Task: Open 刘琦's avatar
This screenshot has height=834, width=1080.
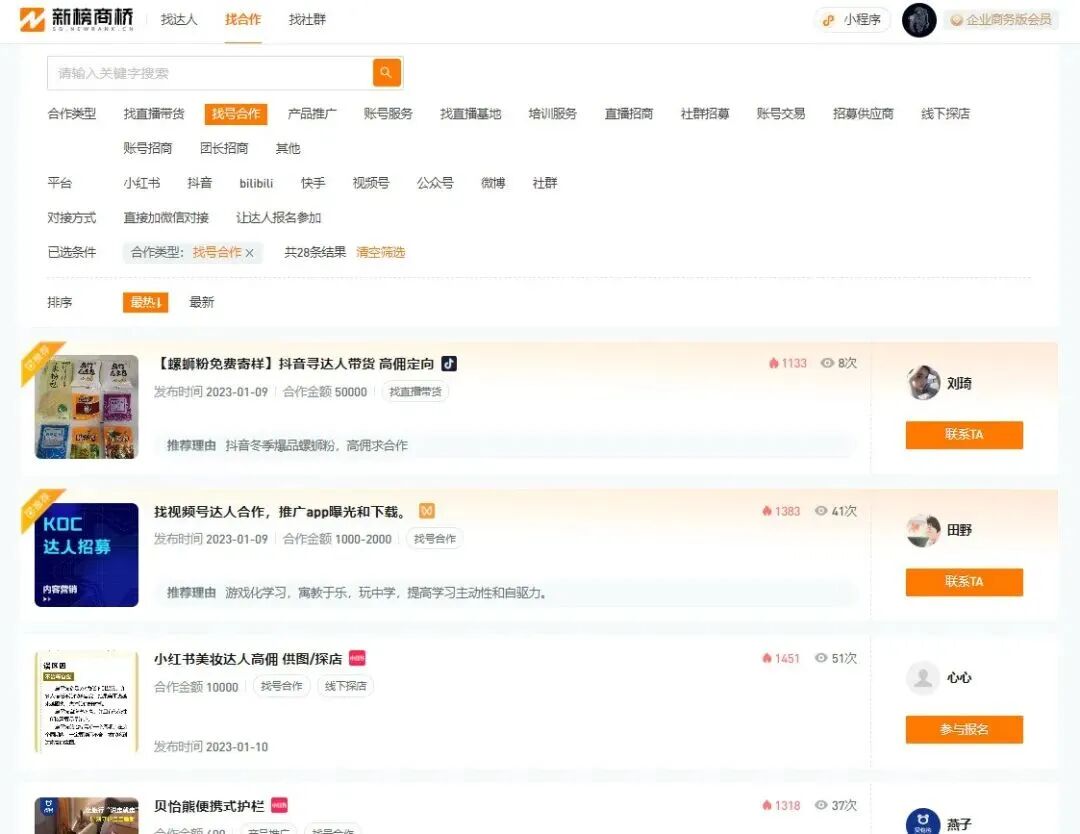Action: 923,383
